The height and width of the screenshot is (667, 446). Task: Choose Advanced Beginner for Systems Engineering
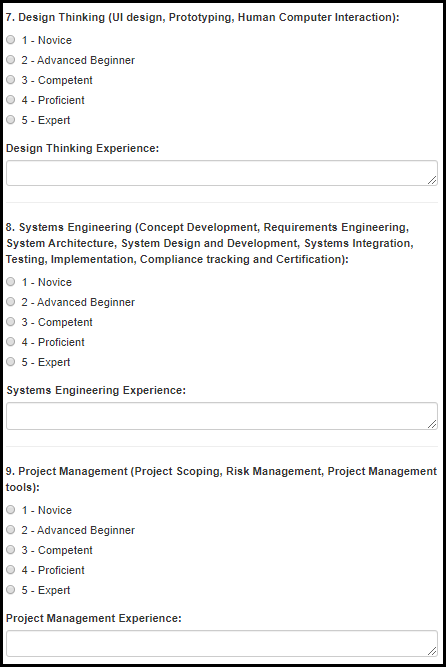(x=11, y=302)
